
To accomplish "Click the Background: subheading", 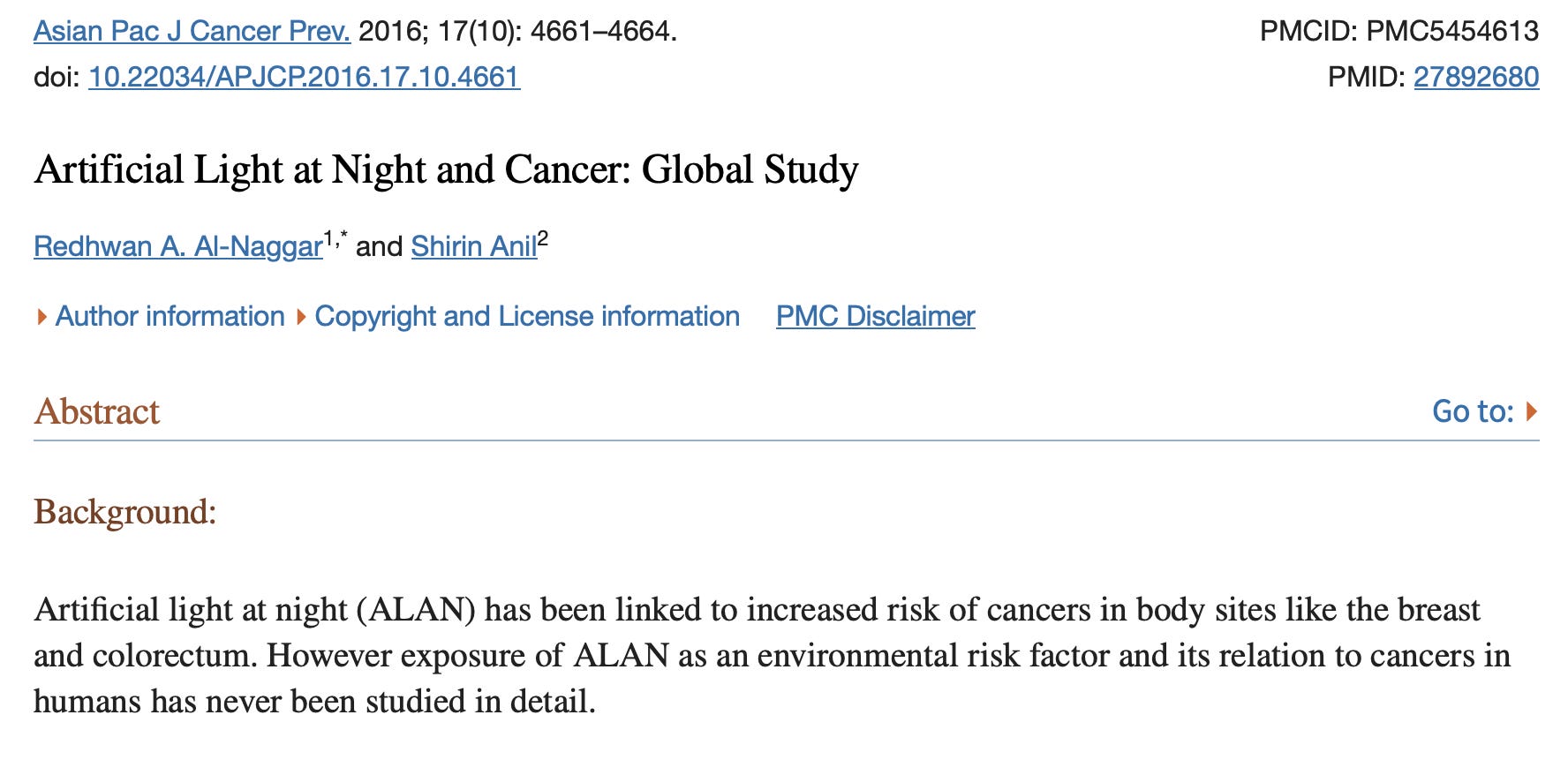I will point(125,512).
